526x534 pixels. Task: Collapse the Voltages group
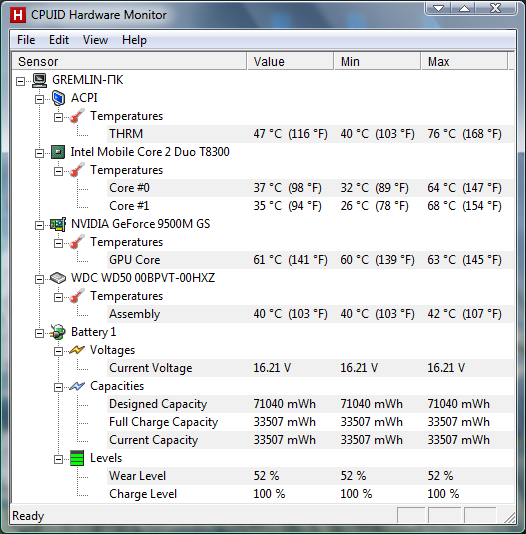[x=59, y=351]
